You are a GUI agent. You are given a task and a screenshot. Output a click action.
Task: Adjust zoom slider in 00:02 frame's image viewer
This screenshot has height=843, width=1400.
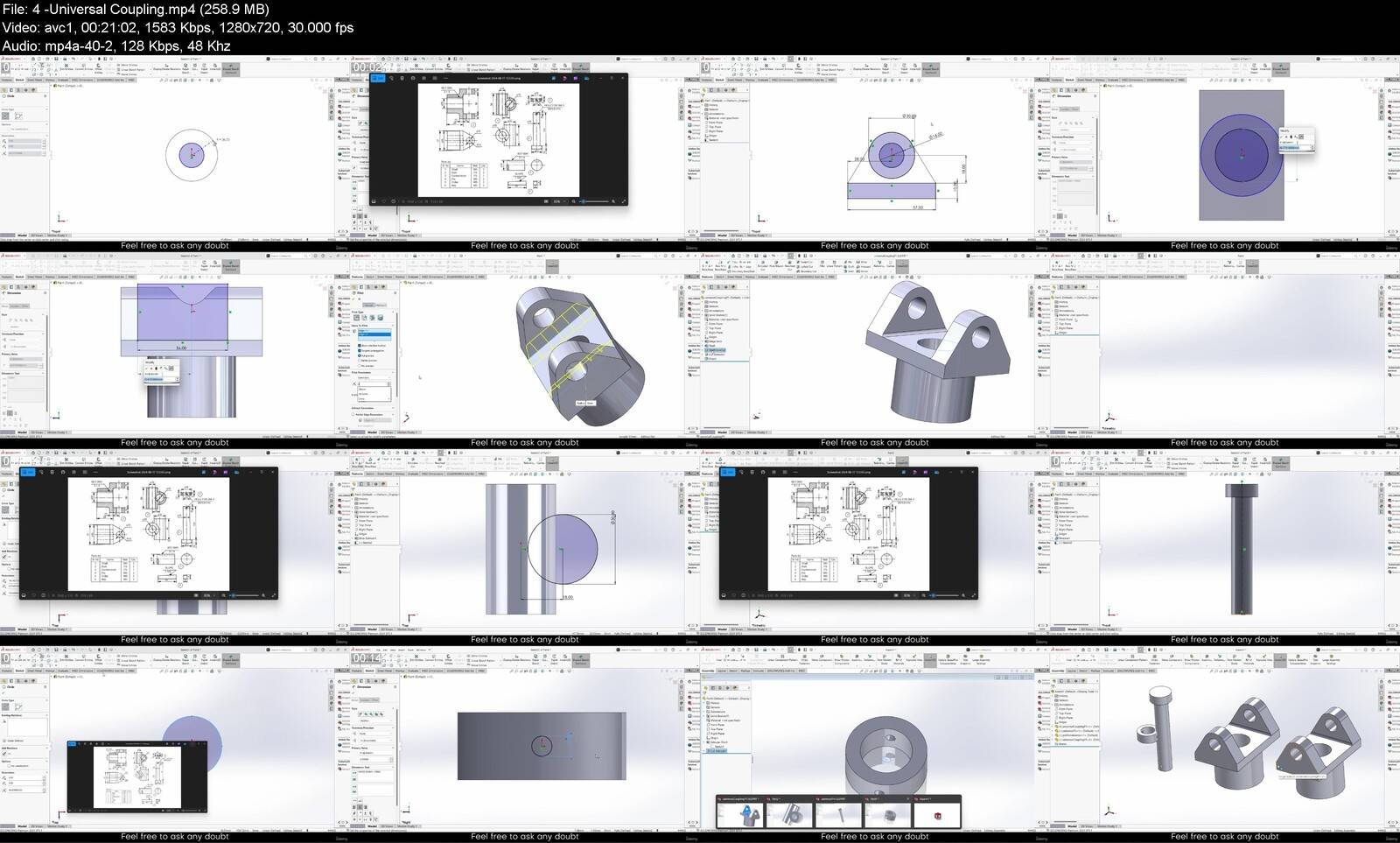pyautogui.click(x=595, y=201)
